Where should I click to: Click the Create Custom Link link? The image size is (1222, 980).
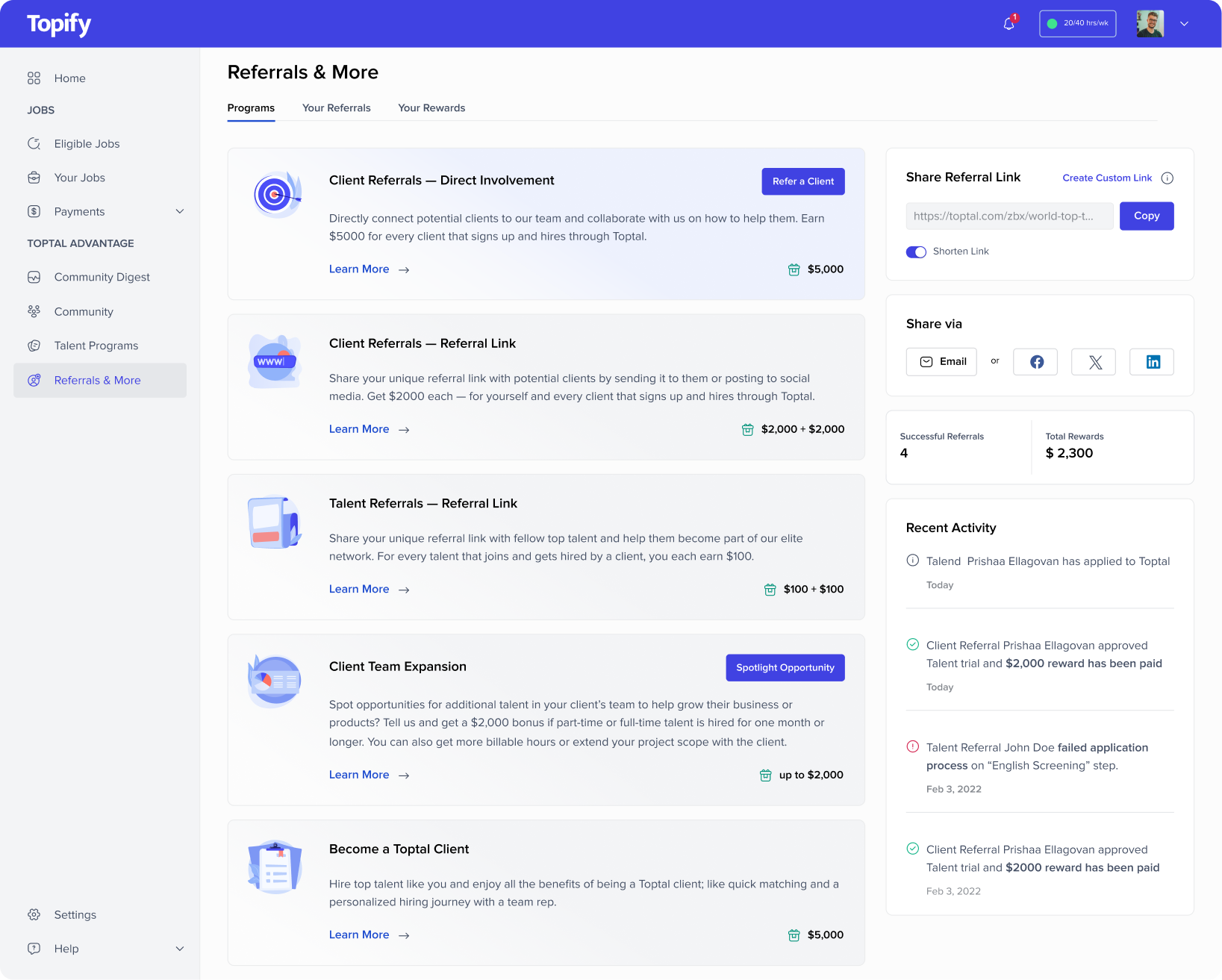tap(1107, 178)
